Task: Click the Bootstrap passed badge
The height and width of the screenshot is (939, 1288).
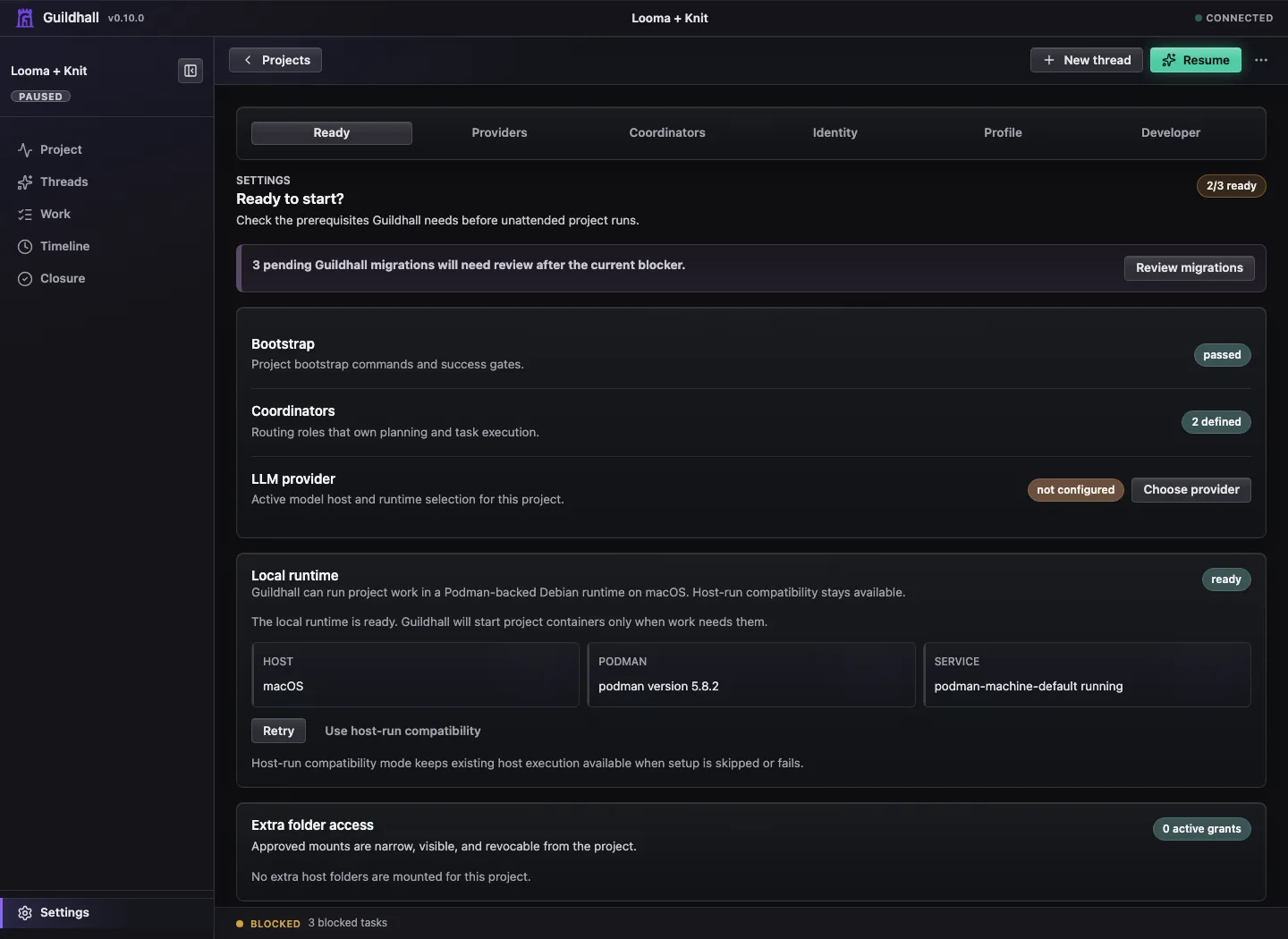Action: click(x=1222, y=355)
